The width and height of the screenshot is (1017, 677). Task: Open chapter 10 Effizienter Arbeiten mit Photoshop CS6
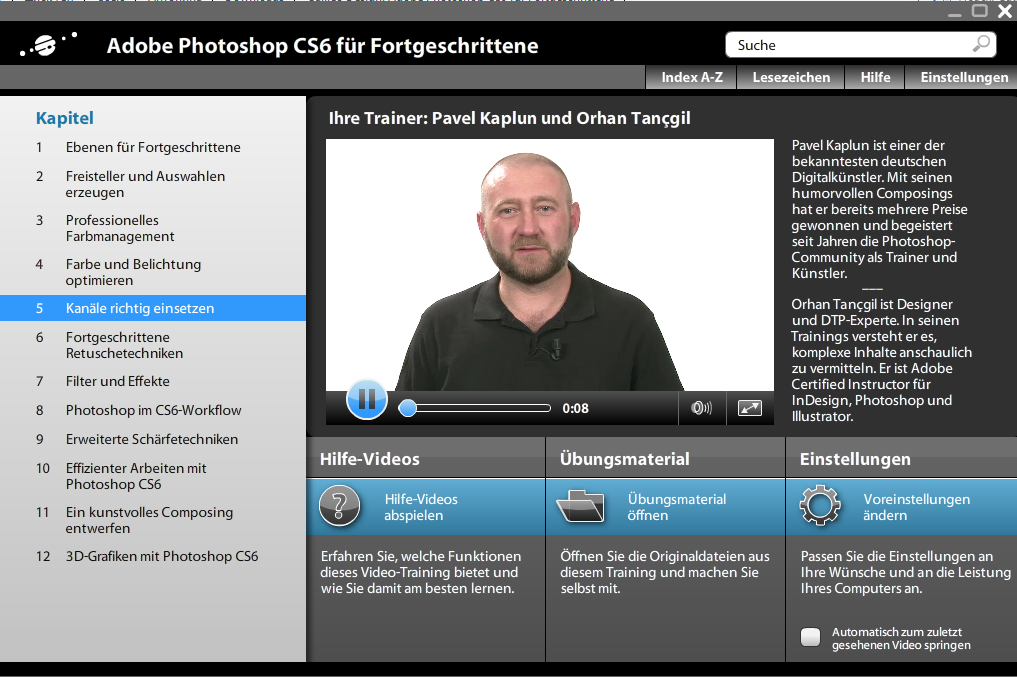pyautogui.click(x=153, y=476)
